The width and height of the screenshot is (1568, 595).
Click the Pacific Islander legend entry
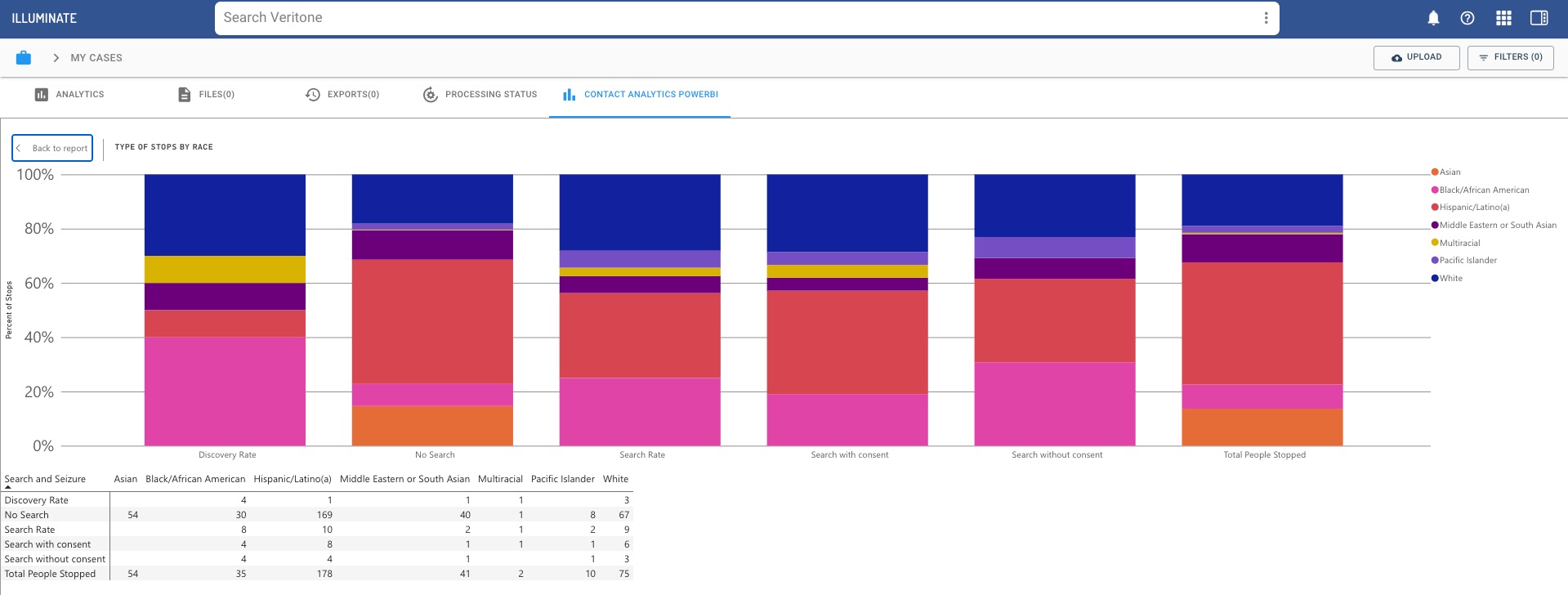(1463, 261)
